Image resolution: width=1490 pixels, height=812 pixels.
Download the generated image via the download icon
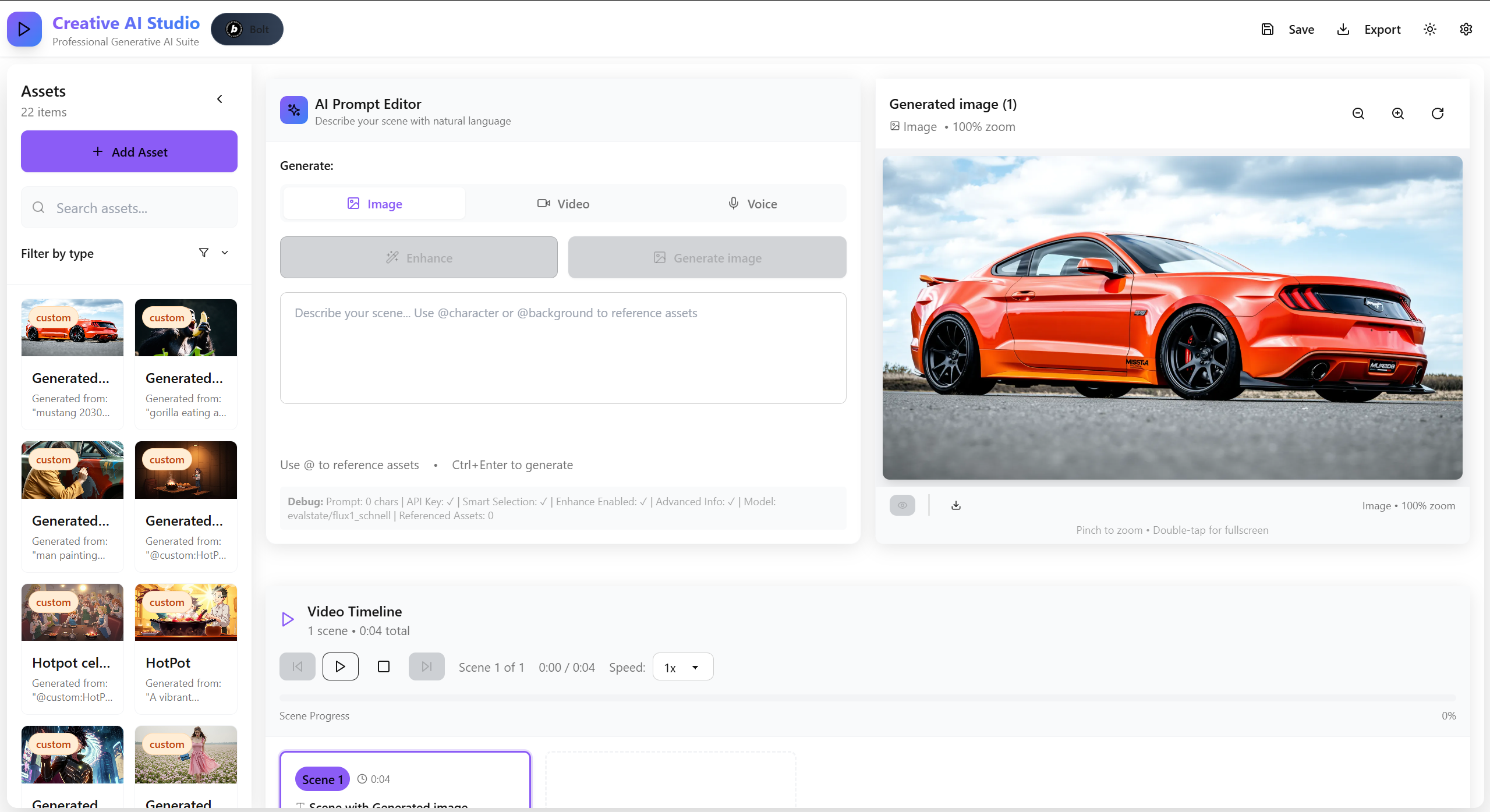955,505
